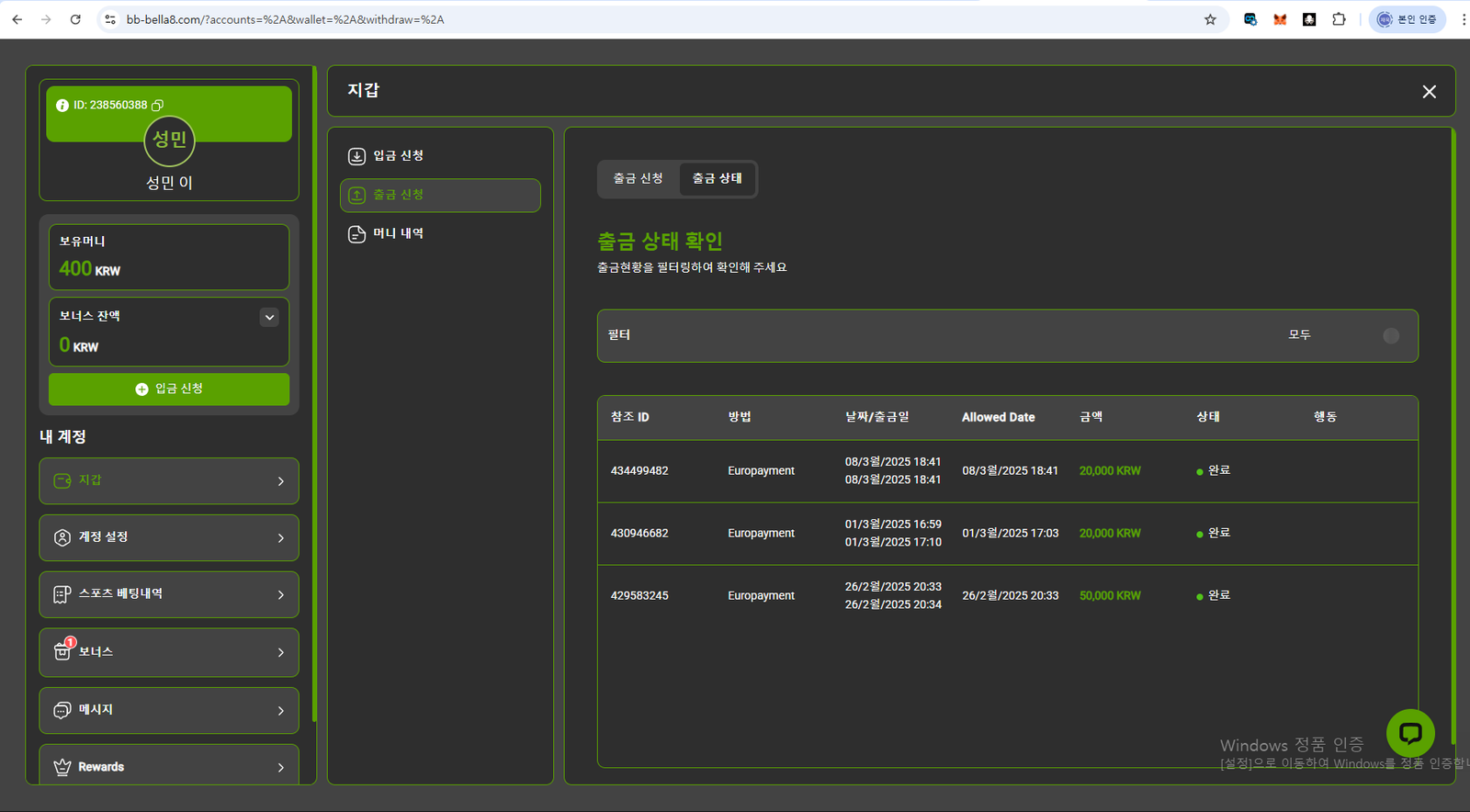
Task: Expand the 보너스 잔액 dropdown arrow
Action: [269, 318]
